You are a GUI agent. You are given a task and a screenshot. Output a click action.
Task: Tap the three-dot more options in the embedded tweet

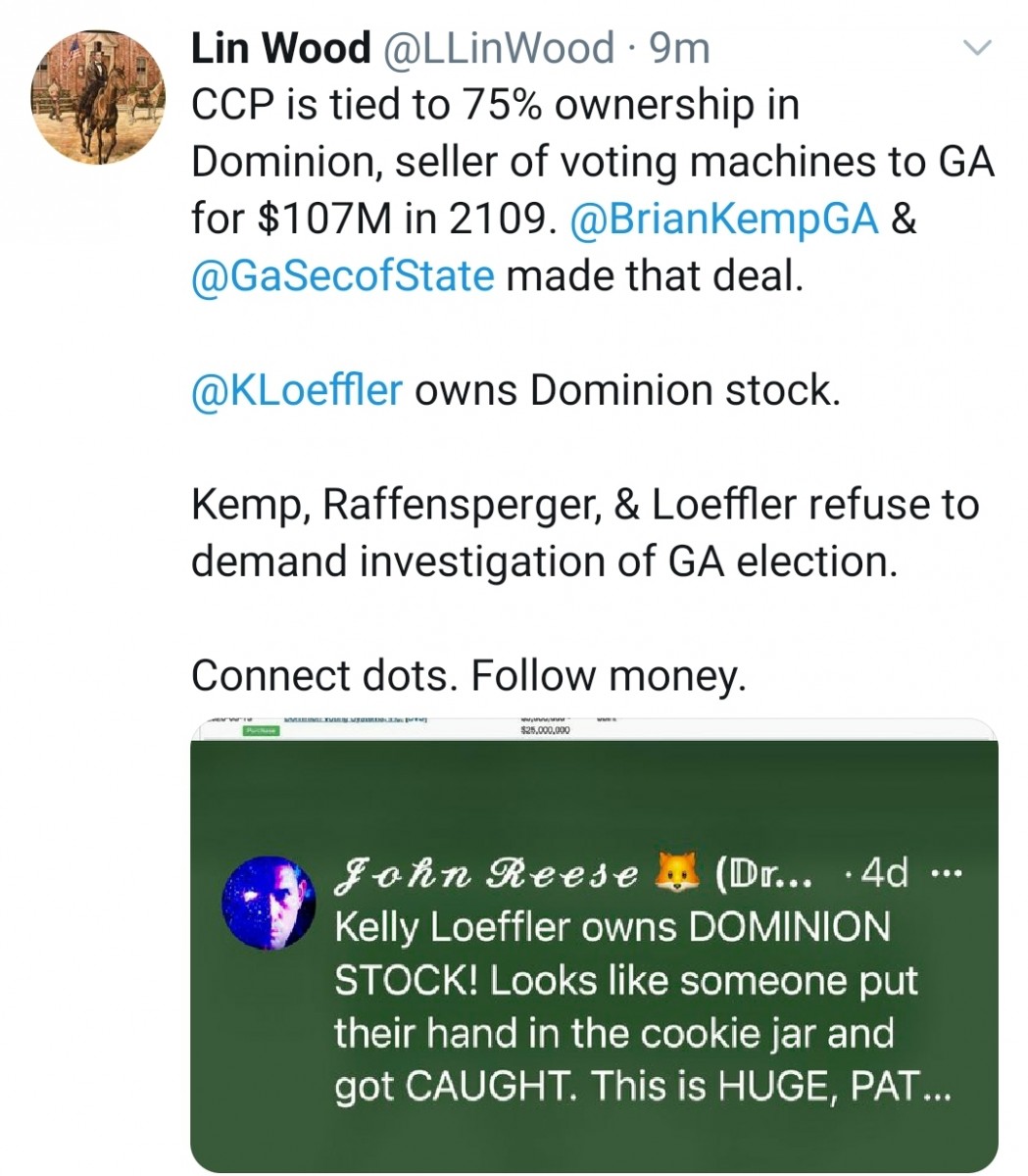point(944,870)
